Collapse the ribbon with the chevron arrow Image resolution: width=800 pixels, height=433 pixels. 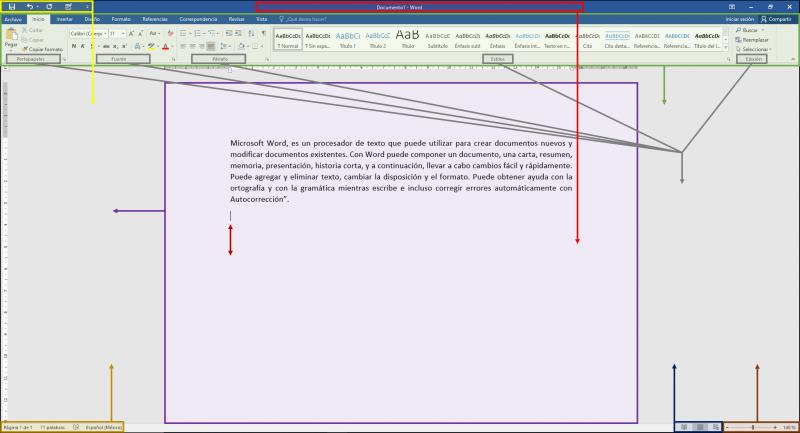793,59
